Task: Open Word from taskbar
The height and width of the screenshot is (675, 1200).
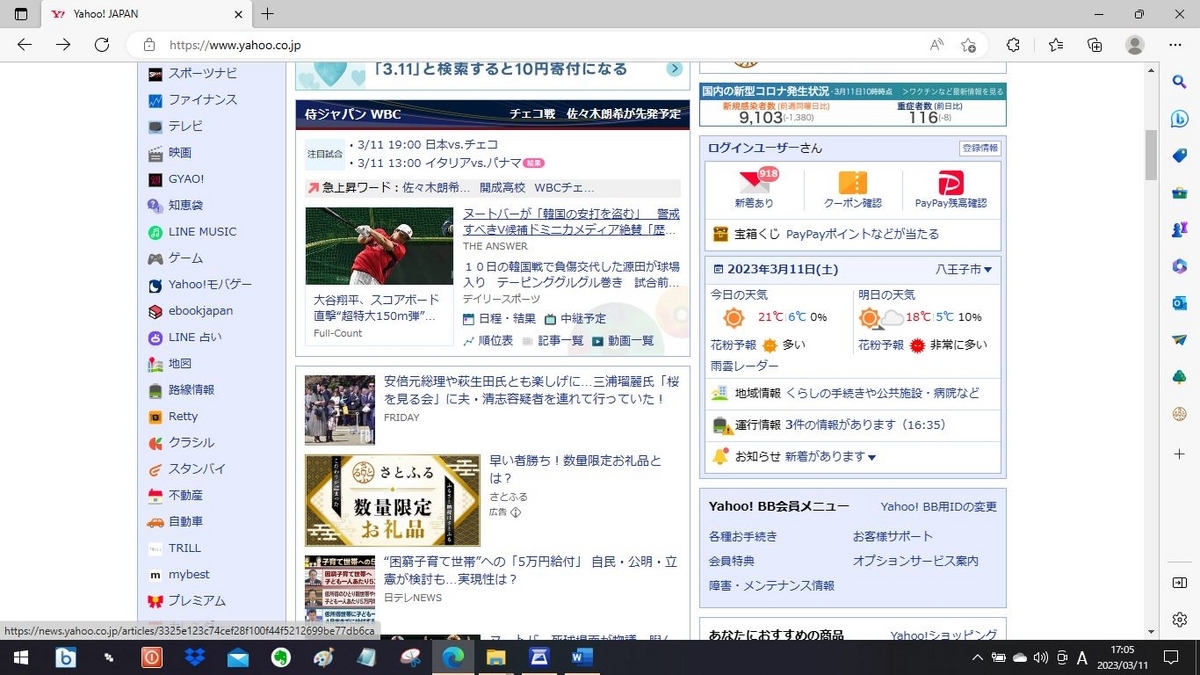Action: tap(581, 658)
